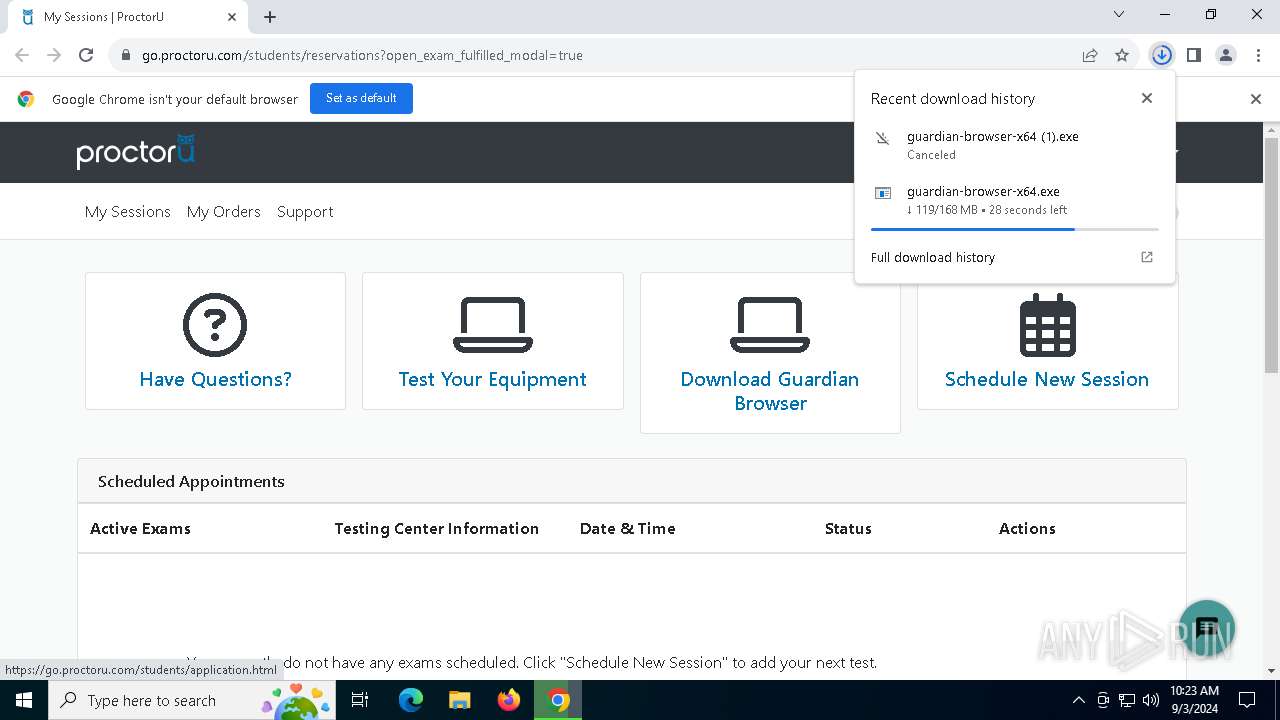
Task: Click the download progress bar
Action: click(x=1015, y=230)
